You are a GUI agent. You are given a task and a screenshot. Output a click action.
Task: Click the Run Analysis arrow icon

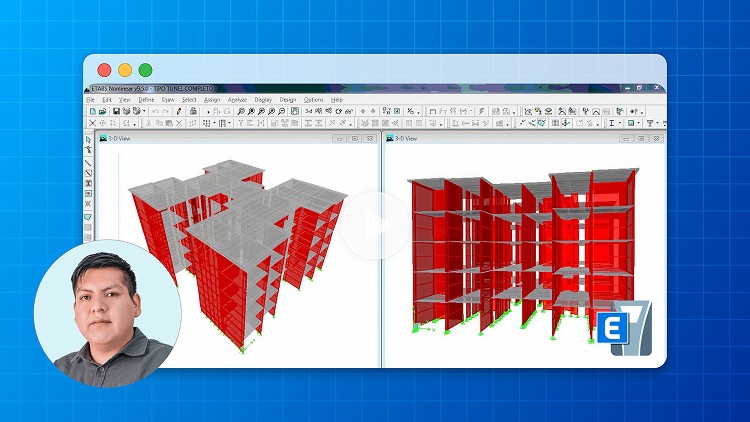click(209, 111)
